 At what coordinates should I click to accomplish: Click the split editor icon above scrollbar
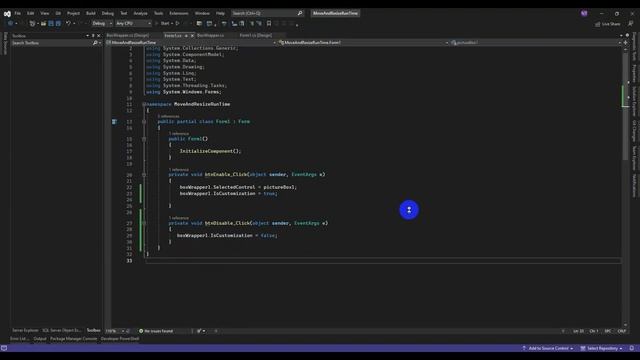[625, 42]
